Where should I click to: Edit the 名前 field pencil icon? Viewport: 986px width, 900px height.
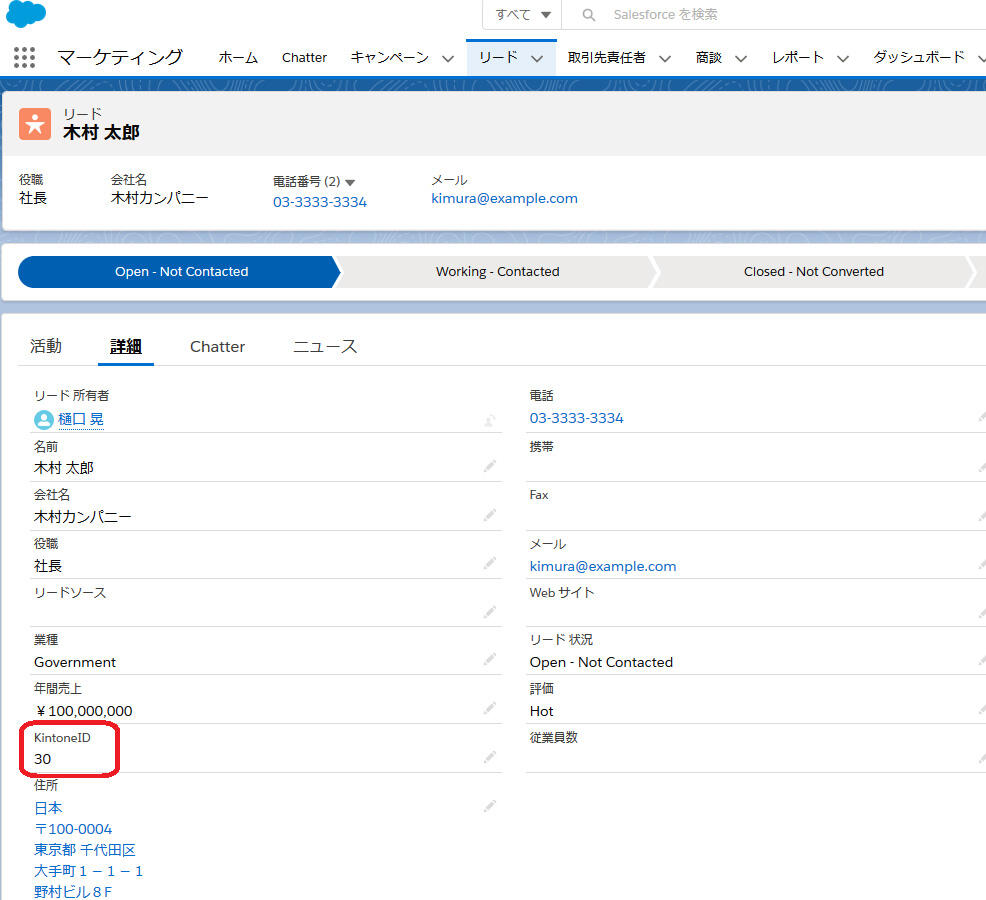pyautogui.click(x=489, y=466)
